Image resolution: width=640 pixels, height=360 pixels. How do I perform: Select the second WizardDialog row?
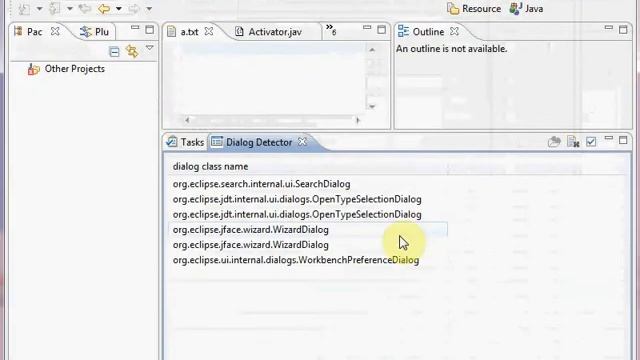(x=250, y=245)
